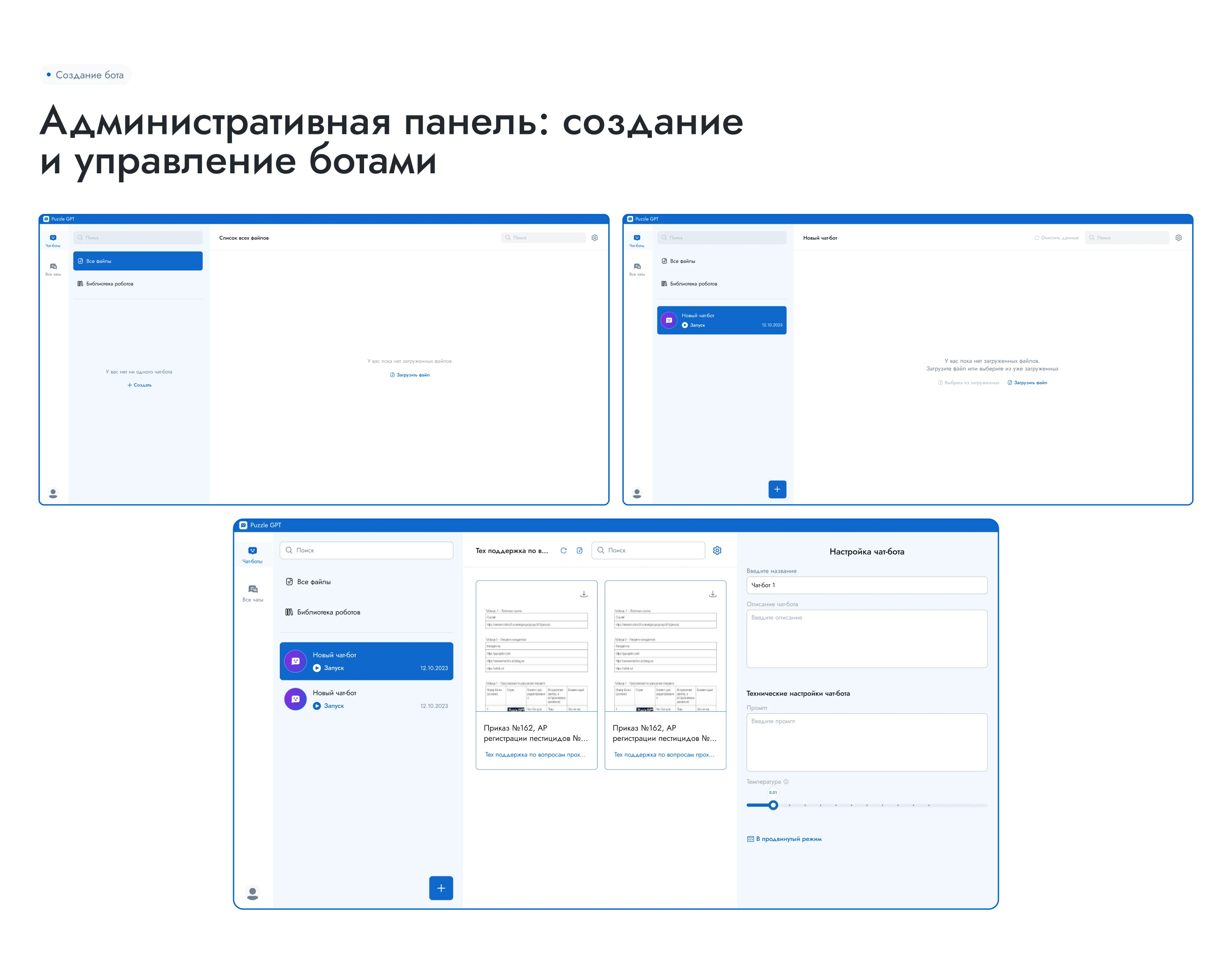Open the profile icon in the bottom corner
1232x974 pixels.
tap(253, 891)
